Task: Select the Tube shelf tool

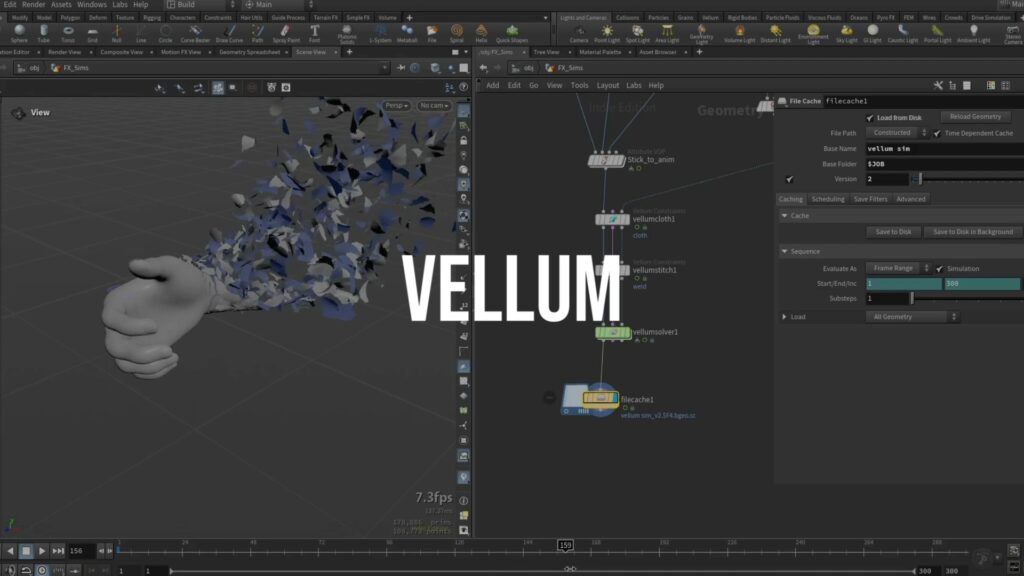Action: click(x=43, y=34)
